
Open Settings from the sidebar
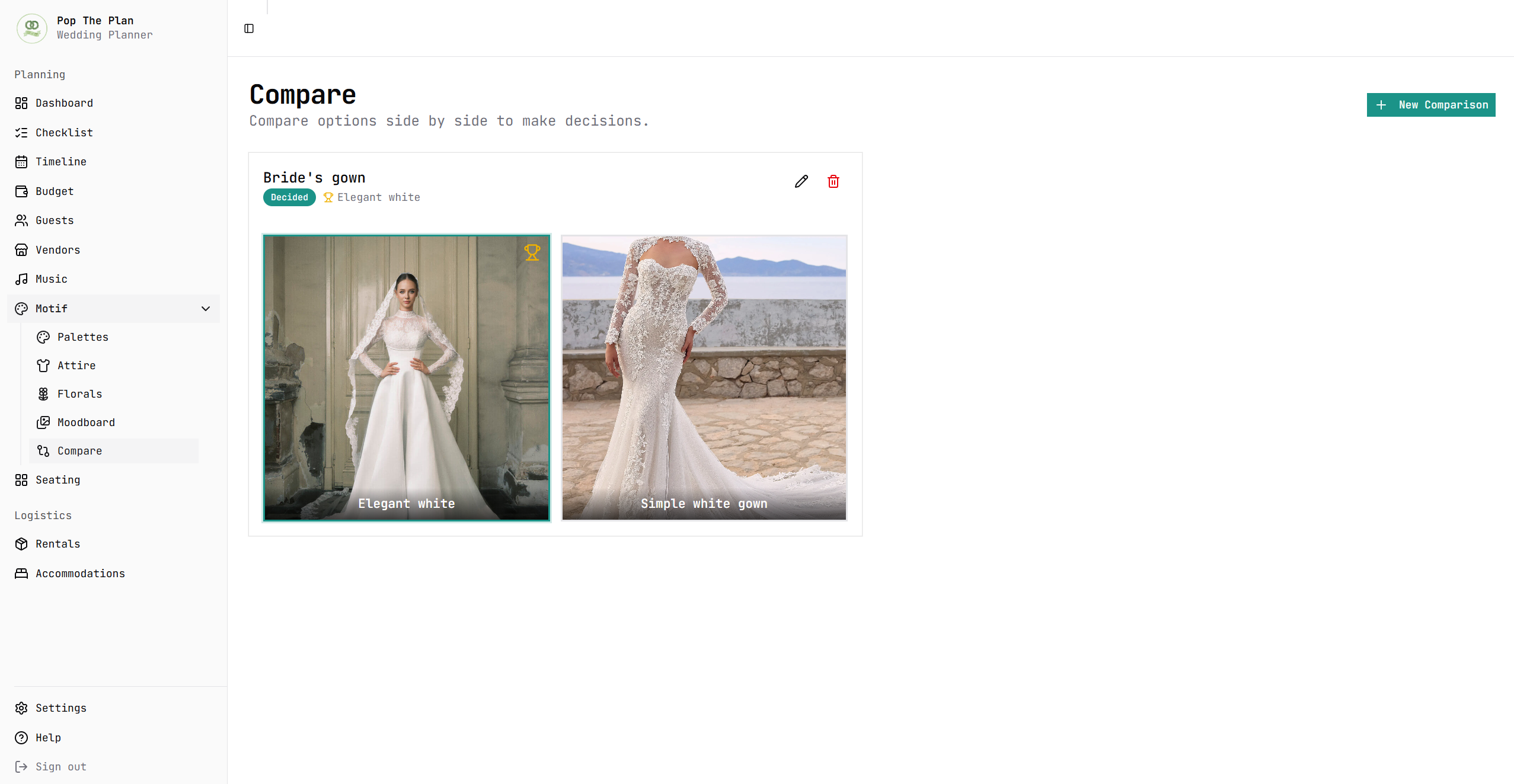click(x=60, y=708)
